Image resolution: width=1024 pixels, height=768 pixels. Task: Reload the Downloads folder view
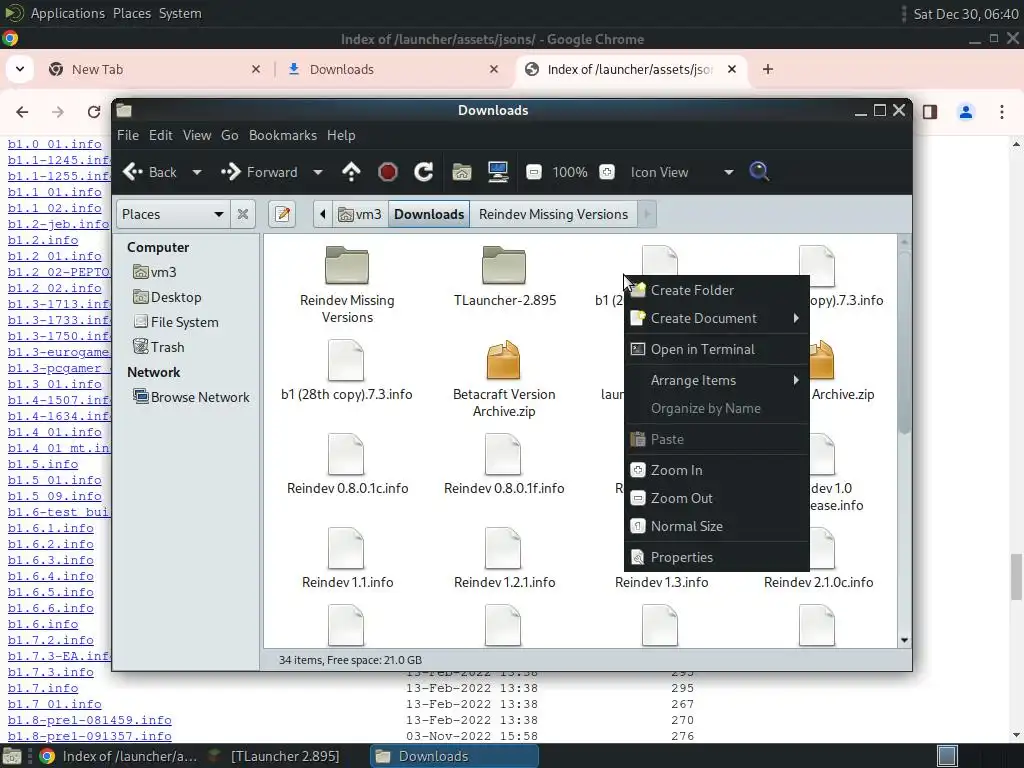tap(423, 172)
